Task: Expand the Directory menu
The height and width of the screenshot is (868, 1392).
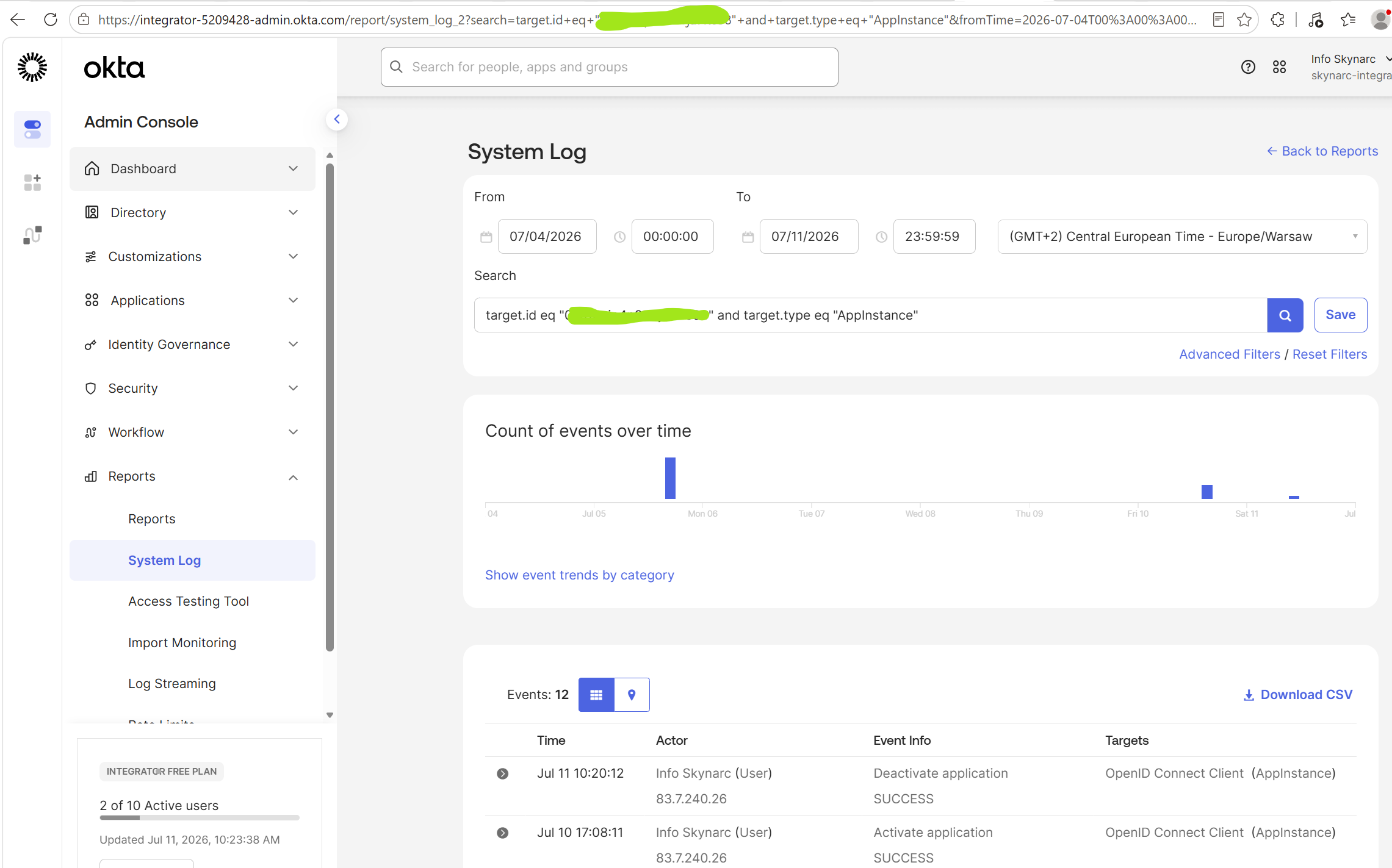Action: [192, 213]
